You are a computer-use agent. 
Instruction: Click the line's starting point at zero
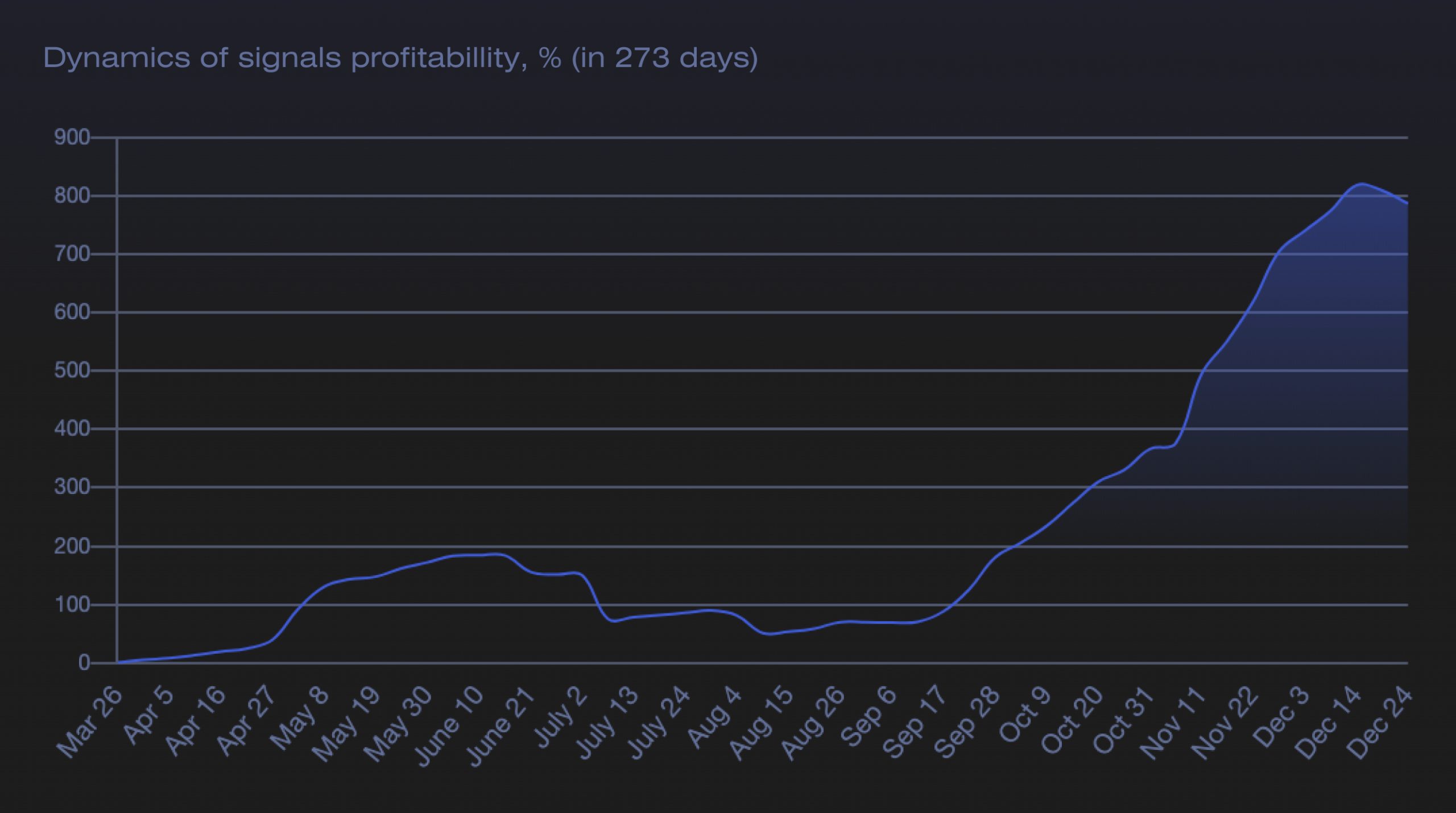(x=117, y=662)
